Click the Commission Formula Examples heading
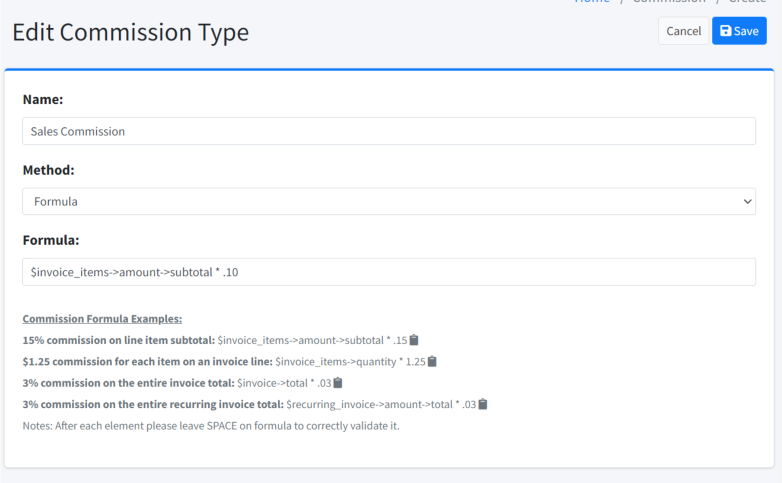782x483 pixels. [102, 319]
